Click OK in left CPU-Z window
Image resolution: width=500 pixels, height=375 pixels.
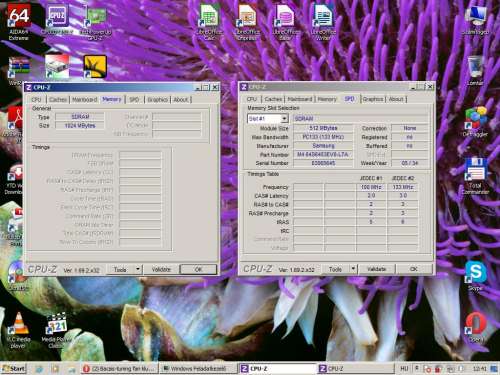point(198,269)
